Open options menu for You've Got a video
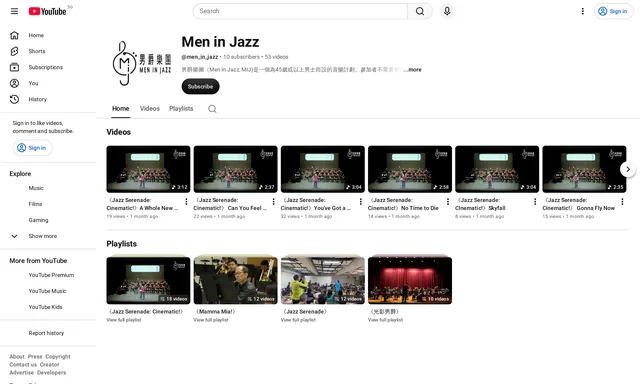The width and height of the screenshot is (640, 384). 361,202
